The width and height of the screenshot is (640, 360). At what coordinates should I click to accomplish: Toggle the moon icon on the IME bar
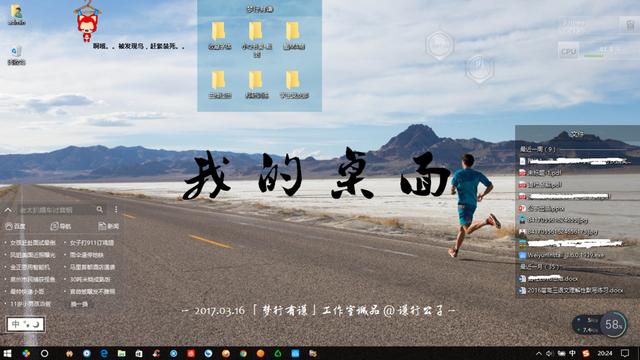36,324
